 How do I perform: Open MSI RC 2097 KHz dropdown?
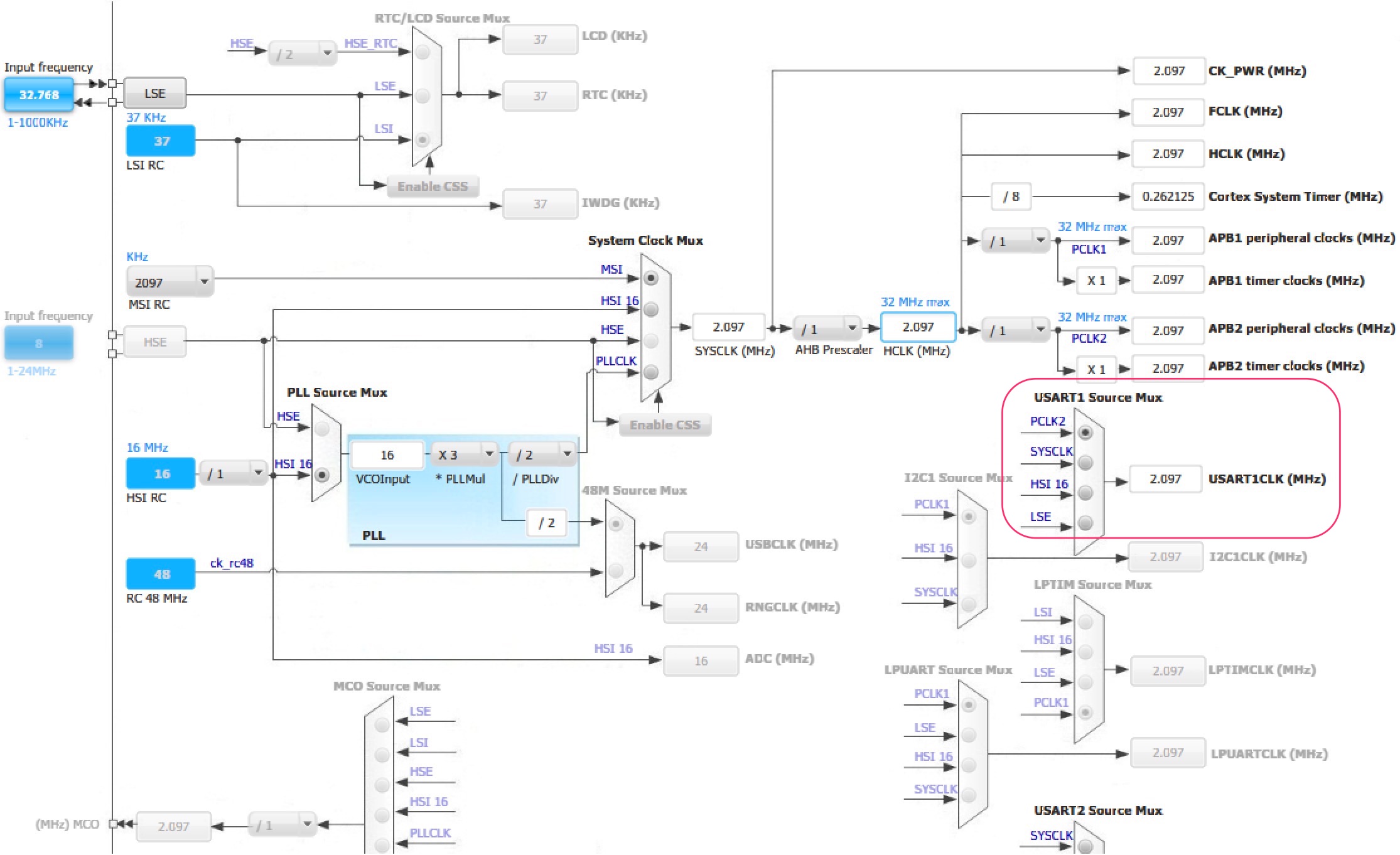170,282
